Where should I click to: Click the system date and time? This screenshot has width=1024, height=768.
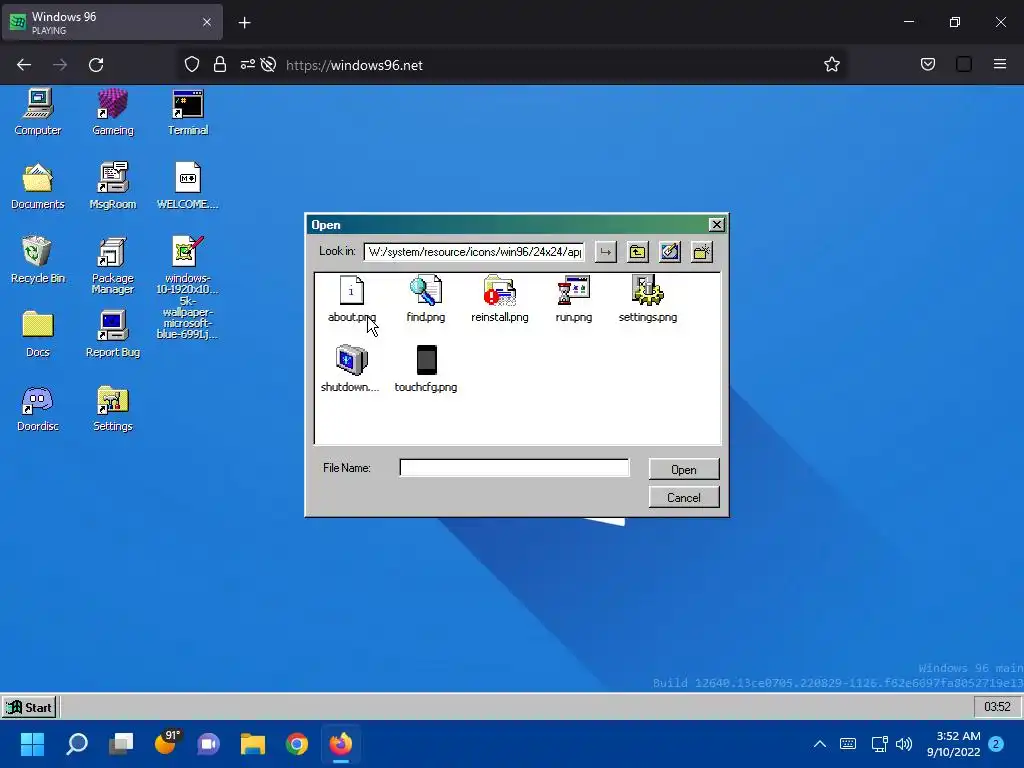click(953, 744)
